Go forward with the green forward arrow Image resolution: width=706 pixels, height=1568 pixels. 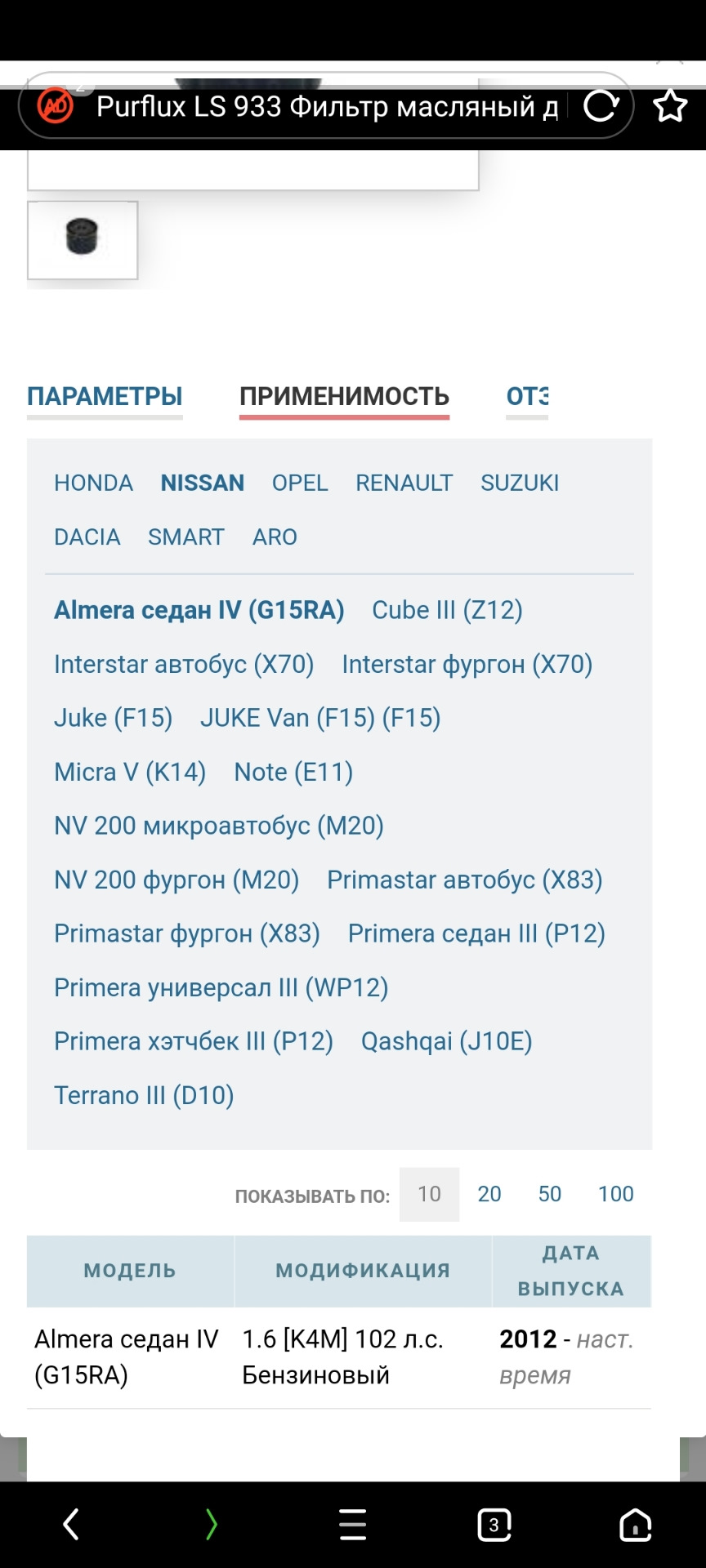pyautogui.click(x=212, y=1524)
